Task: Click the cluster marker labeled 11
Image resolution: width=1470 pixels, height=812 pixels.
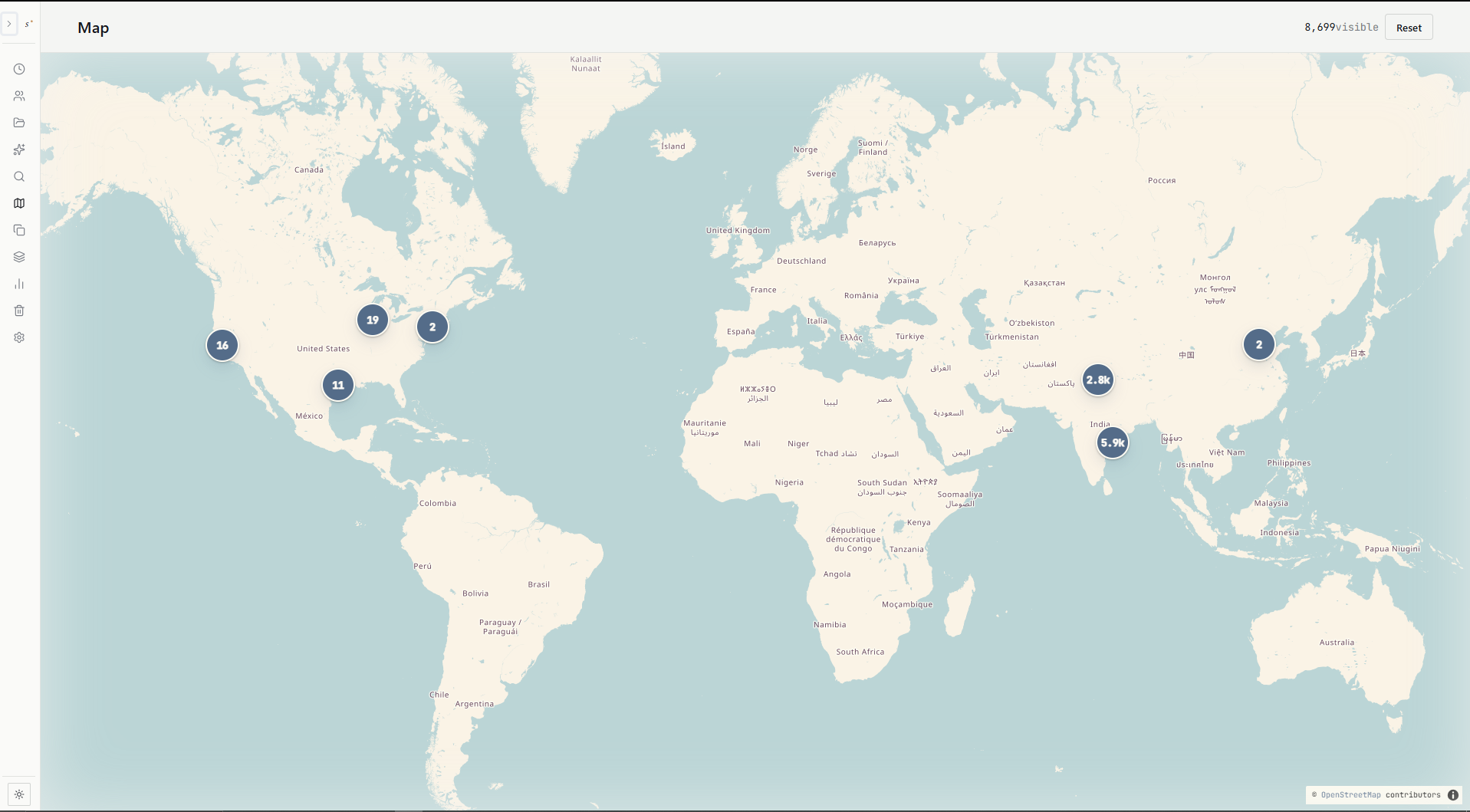Action: pos(338,385)
